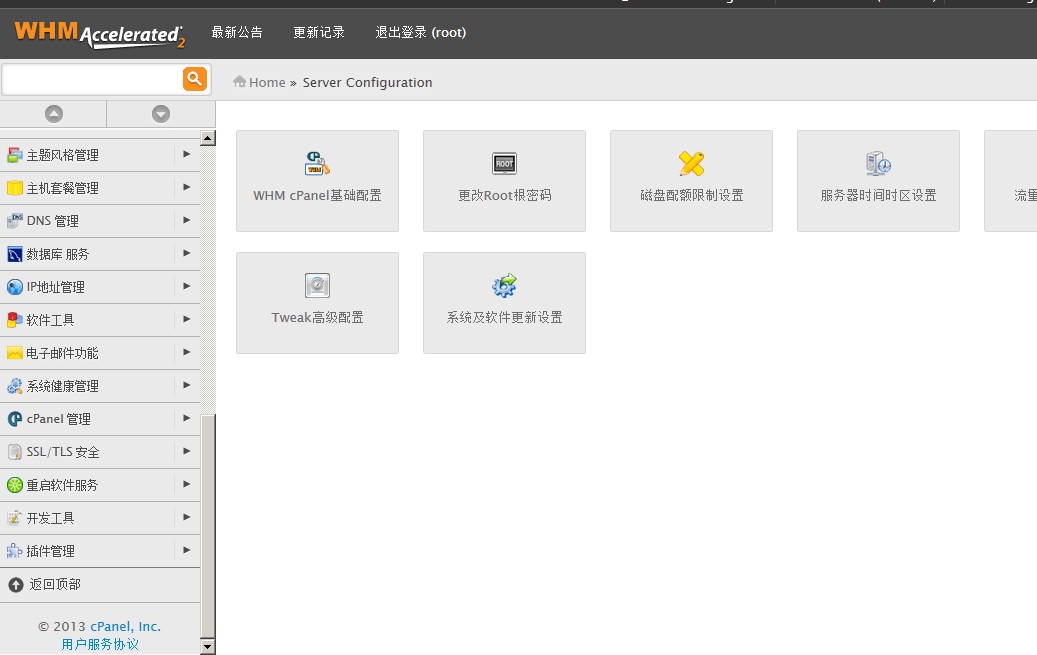Click the Home house icon in breadcrumb

click(239, 81)
